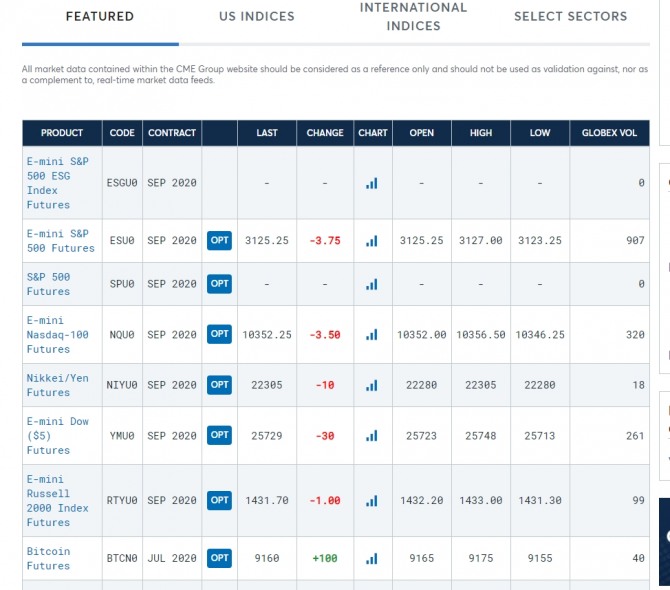
Task: Open the E-mini S&P 500 ESG Index Futures link
Action: [48, 183]
